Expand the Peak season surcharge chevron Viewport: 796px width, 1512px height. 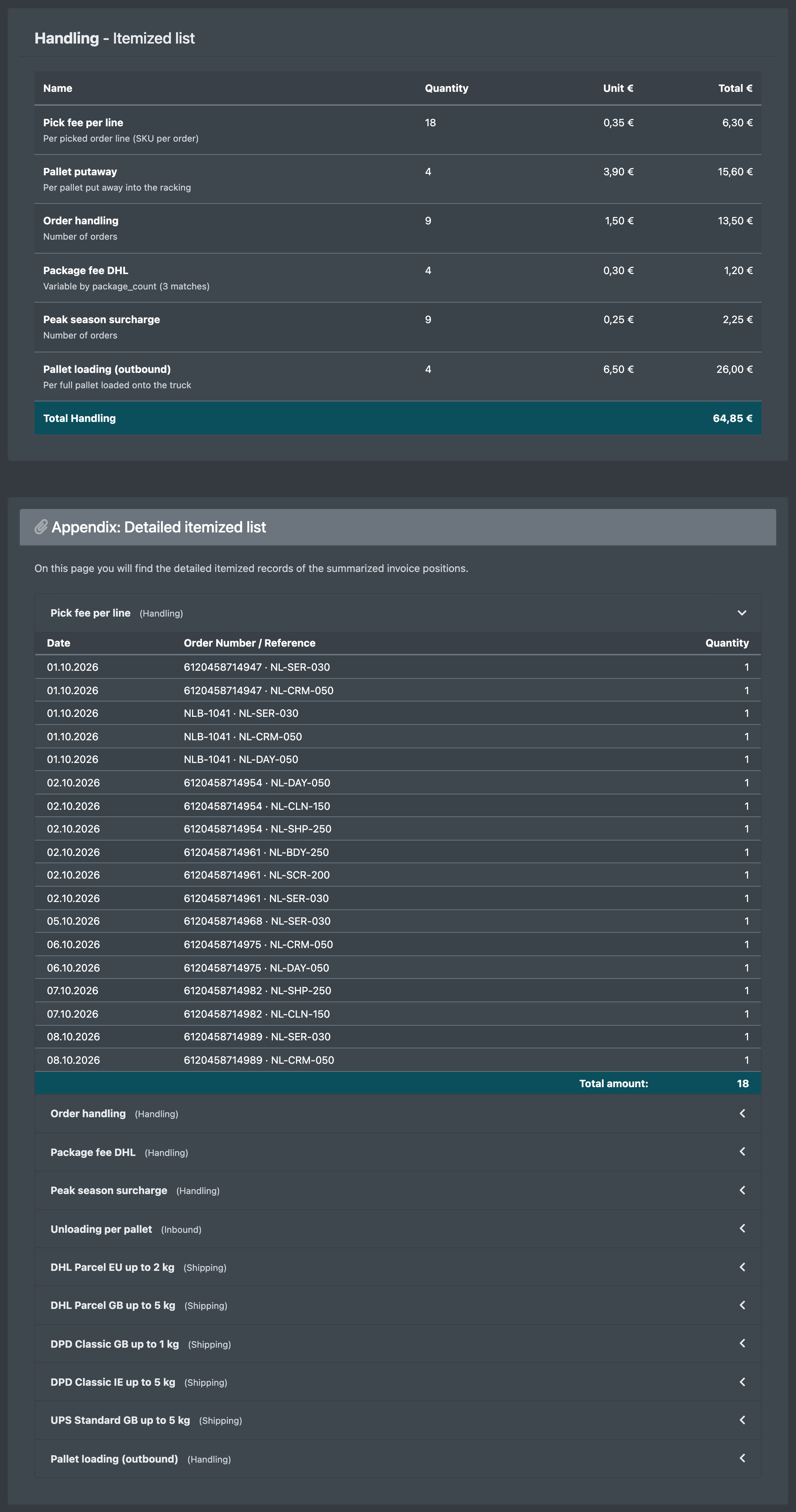click(x=742, y=1190)
